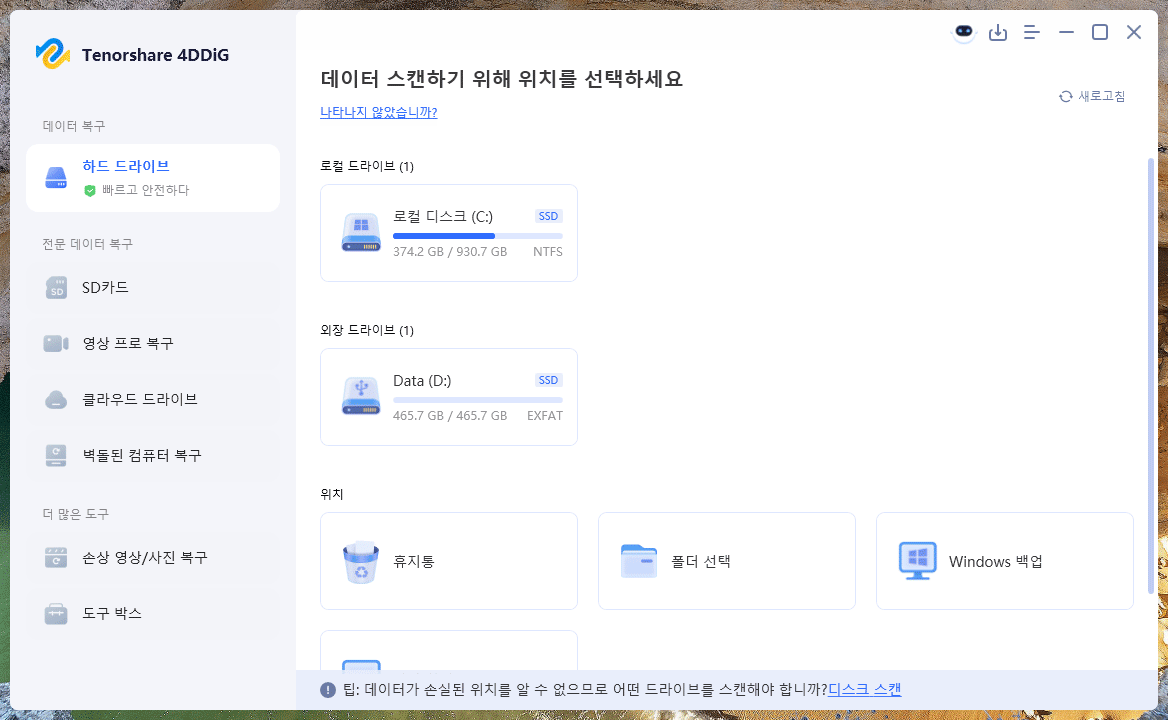Screen dimensions: 1168x720
Task: Click the USB drive icon of Data (D:)
Action: click(361, 397)
